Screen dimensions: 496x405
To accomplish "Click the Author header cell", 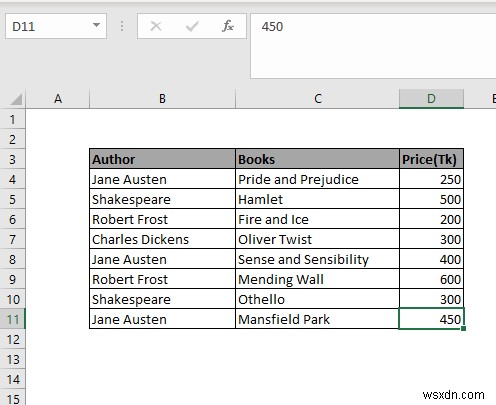I will 162,159.
